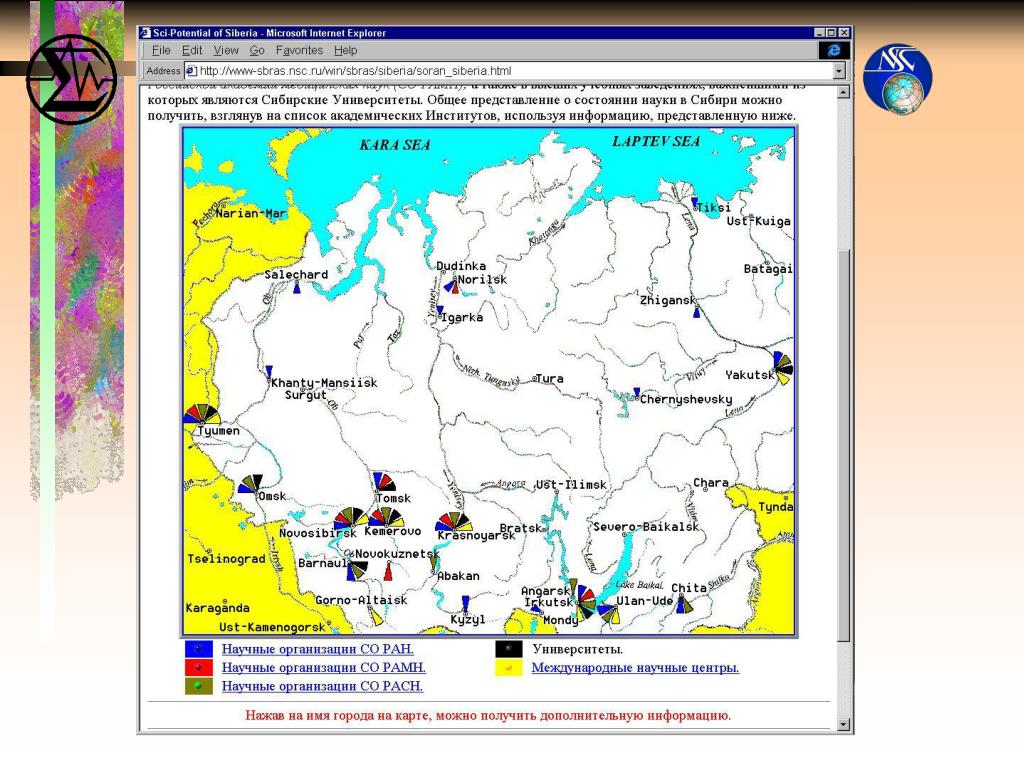Click the marker icon below Chita
Screen dimensions: 1024x768
pos(684,604)
